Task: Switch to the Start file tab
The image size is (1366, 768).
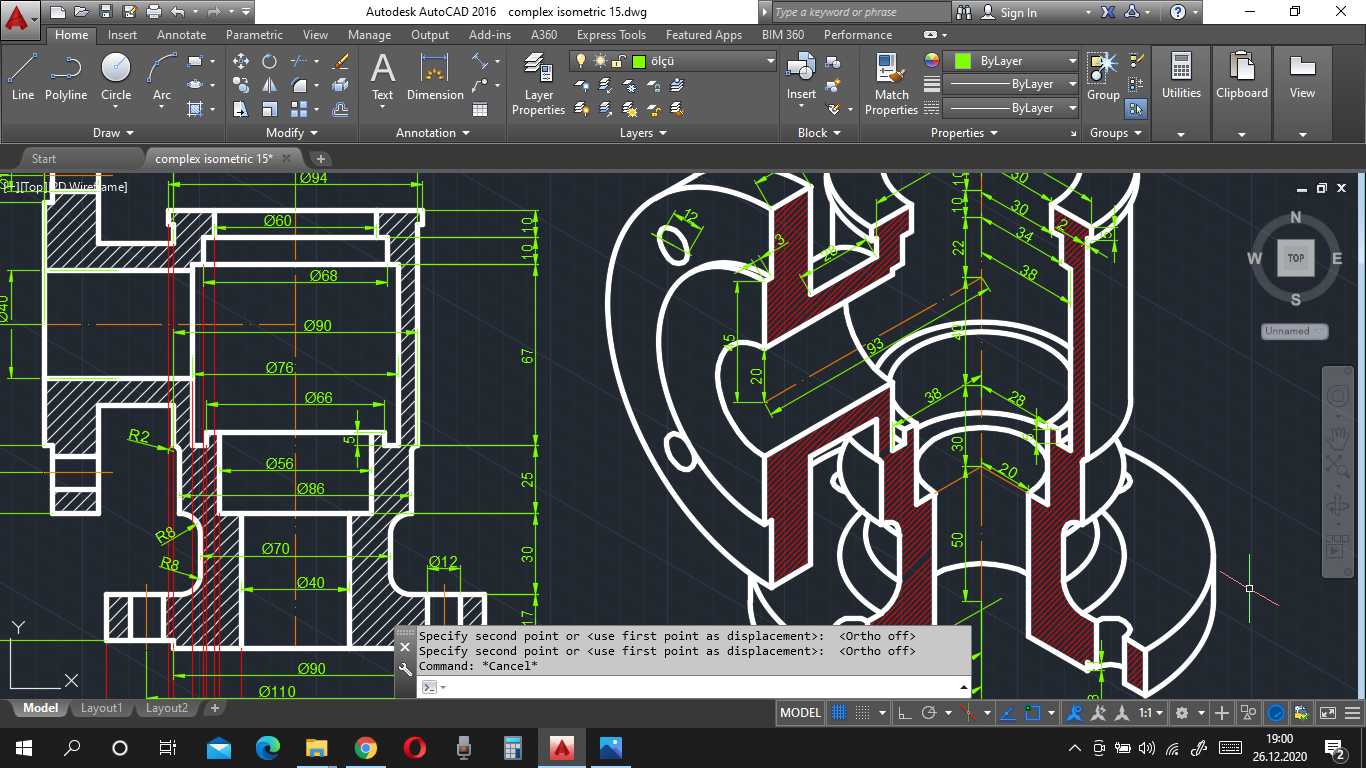Action: pyautogui.click(x=44, y=158)
